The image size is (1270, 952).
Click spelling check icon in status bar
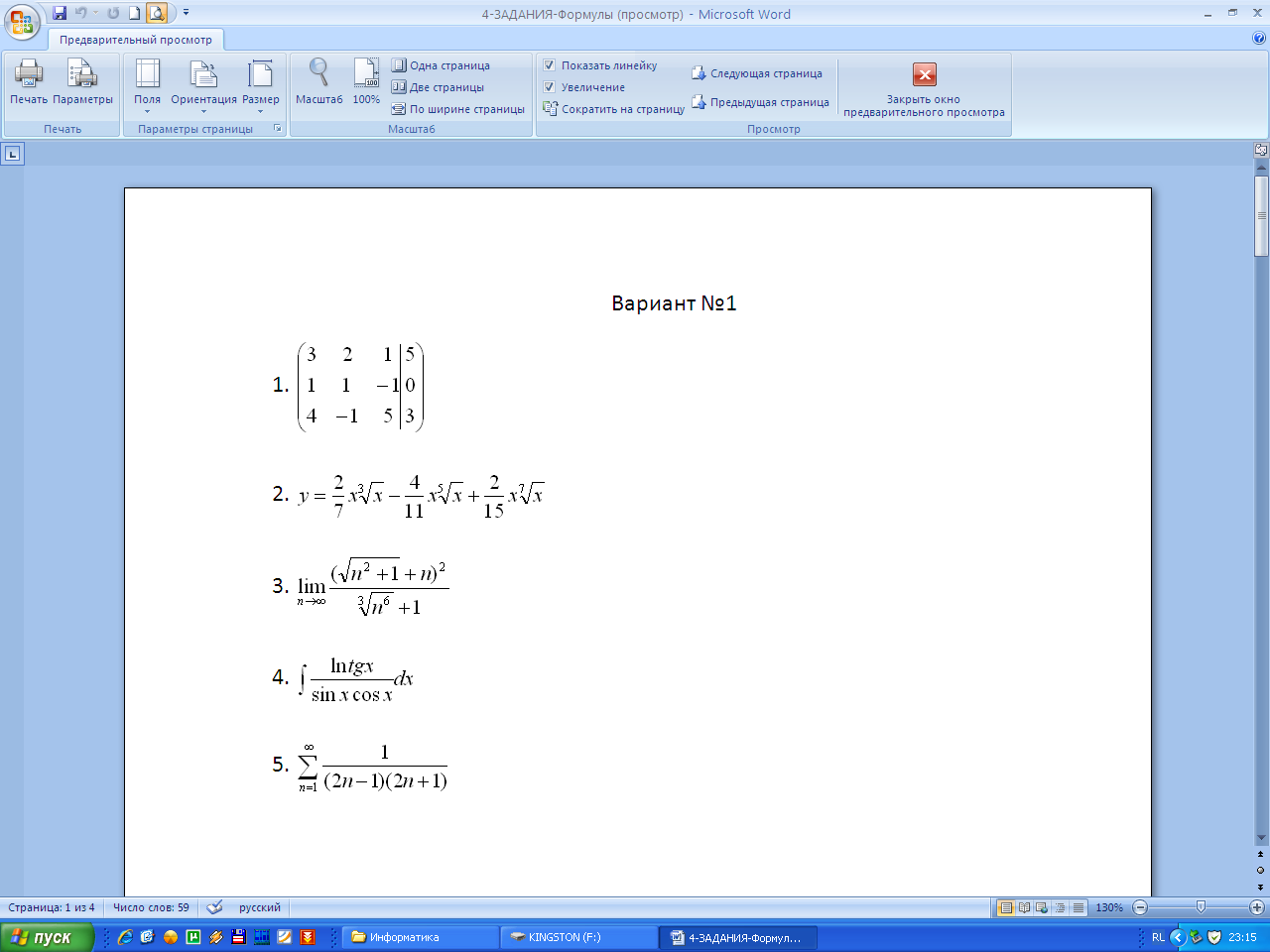(214, 907)
